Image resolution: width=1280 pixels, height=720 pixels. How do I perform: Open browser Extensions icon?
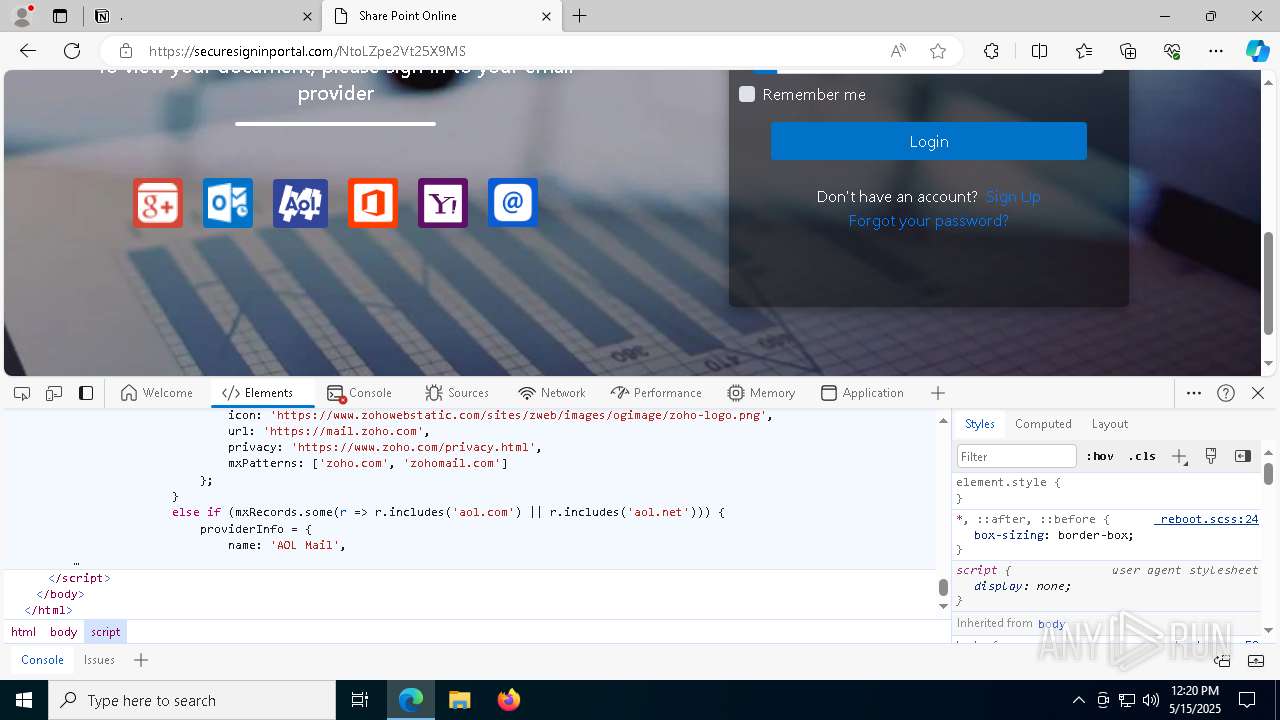[991, 51]
